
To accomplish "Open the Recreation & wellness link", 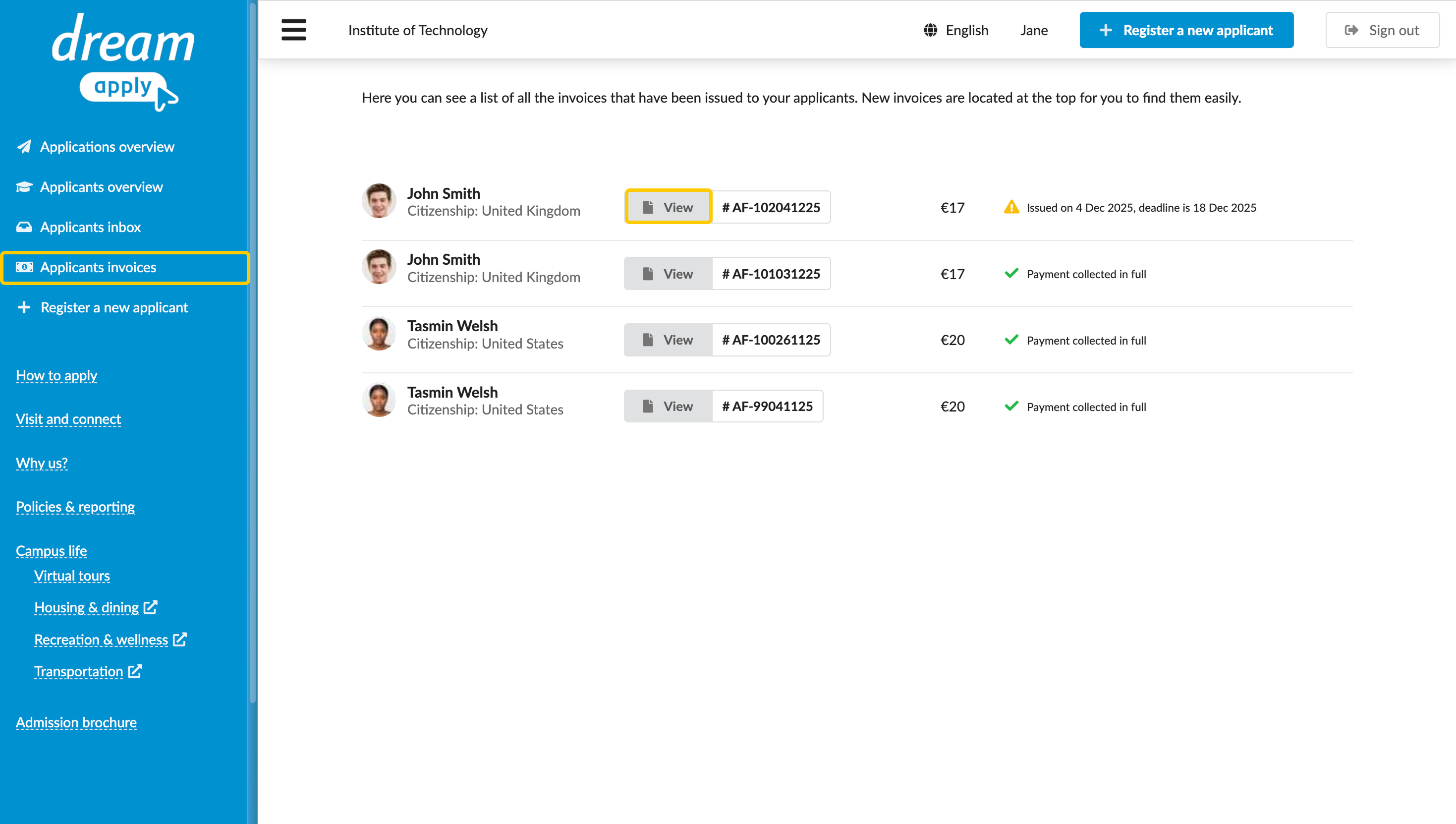I will pos(101,640).
